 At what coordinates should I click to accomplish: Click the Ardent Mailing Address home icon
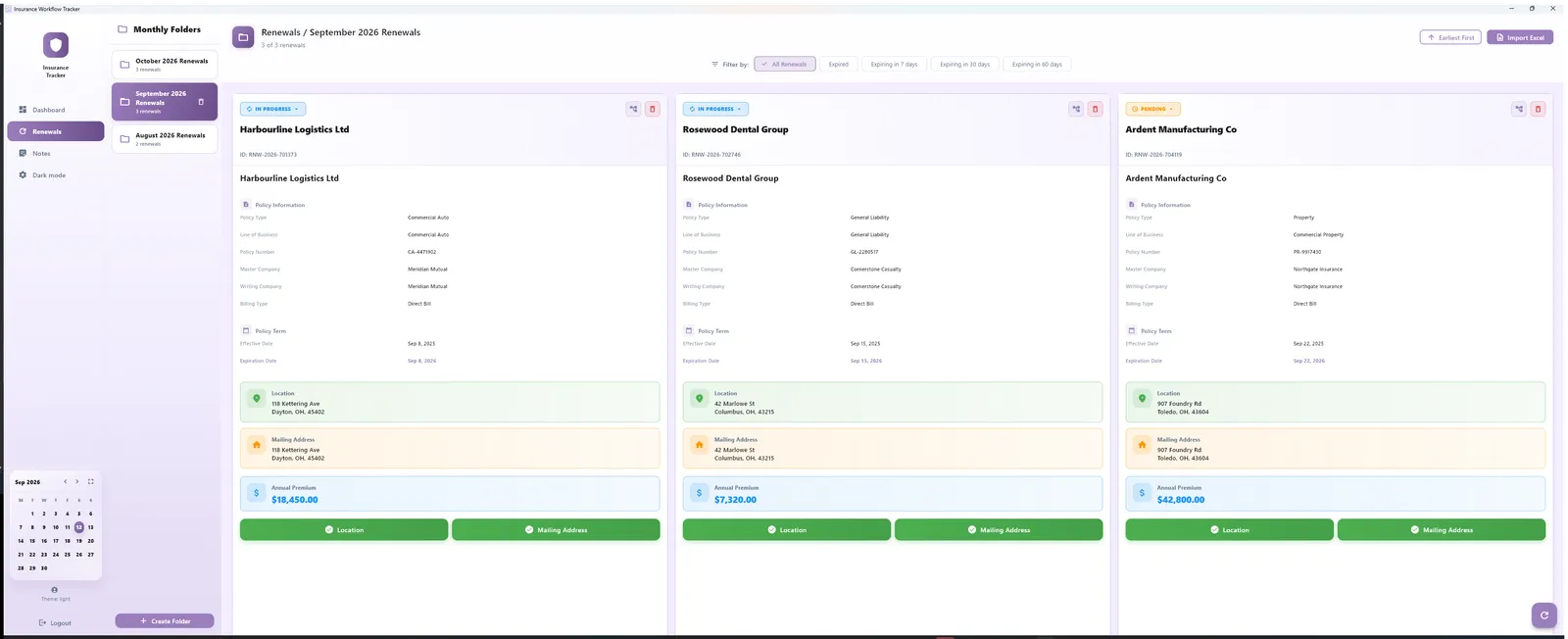click(1142, 445)
